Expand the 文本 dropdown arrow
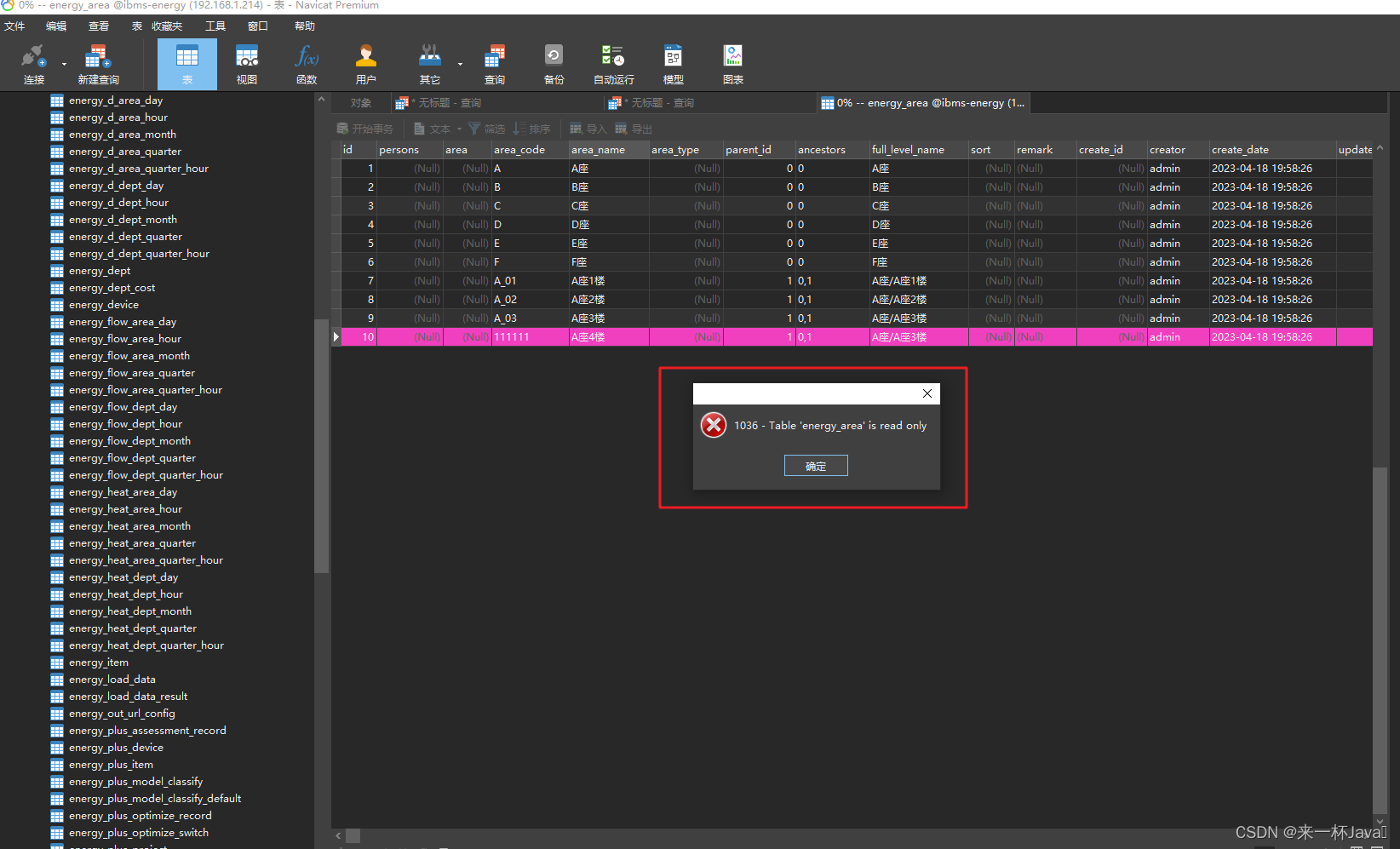 (459, 129)
